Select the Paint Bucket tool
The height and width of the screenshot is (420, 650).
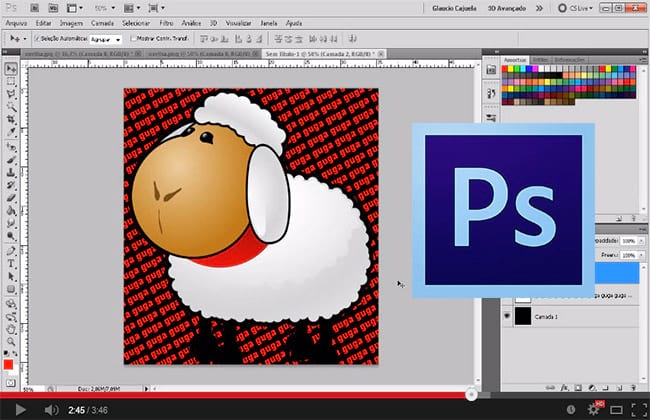point(11,211)
